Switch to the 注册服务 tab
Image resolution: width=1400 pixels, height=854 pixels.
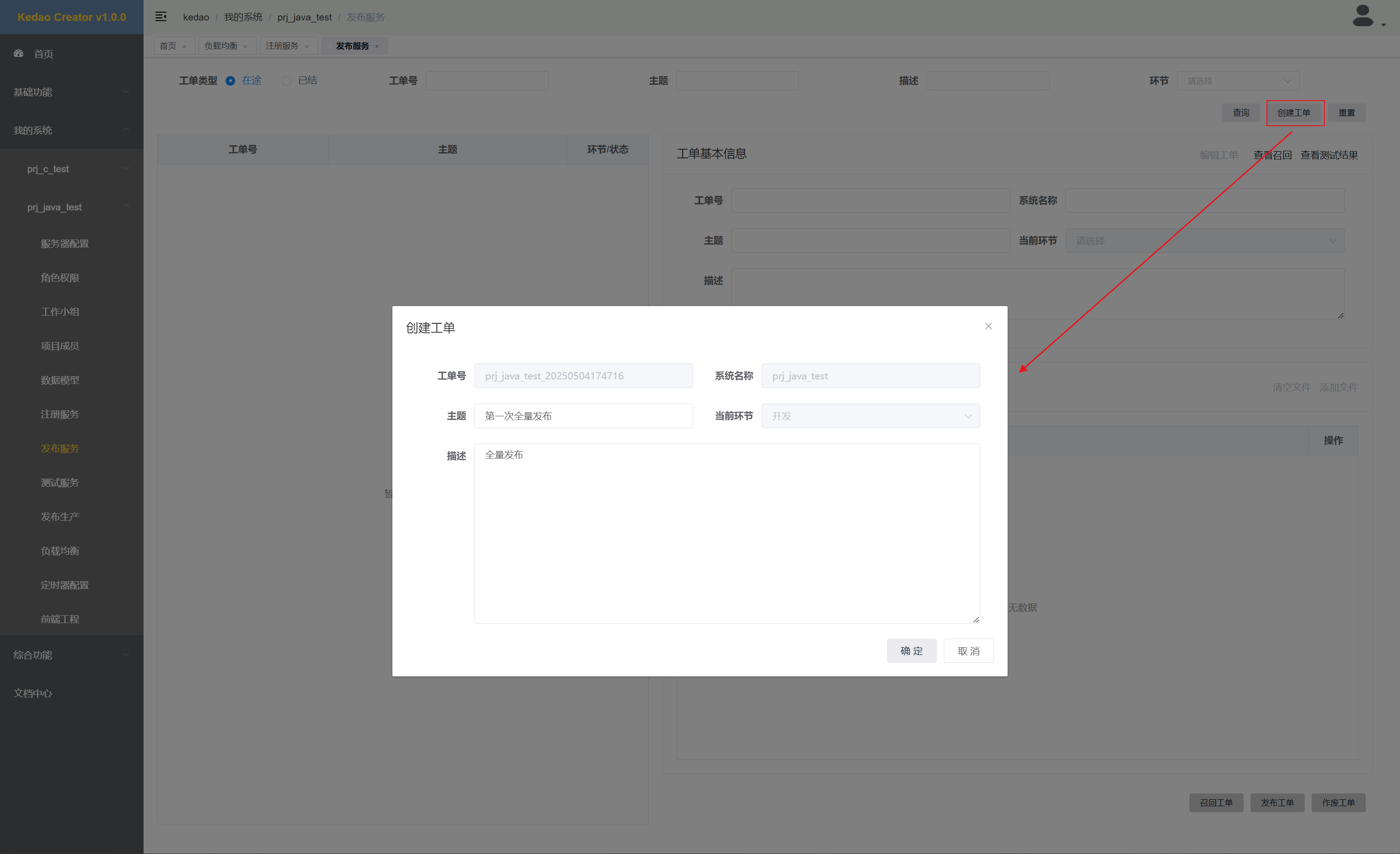click(282, 46)
